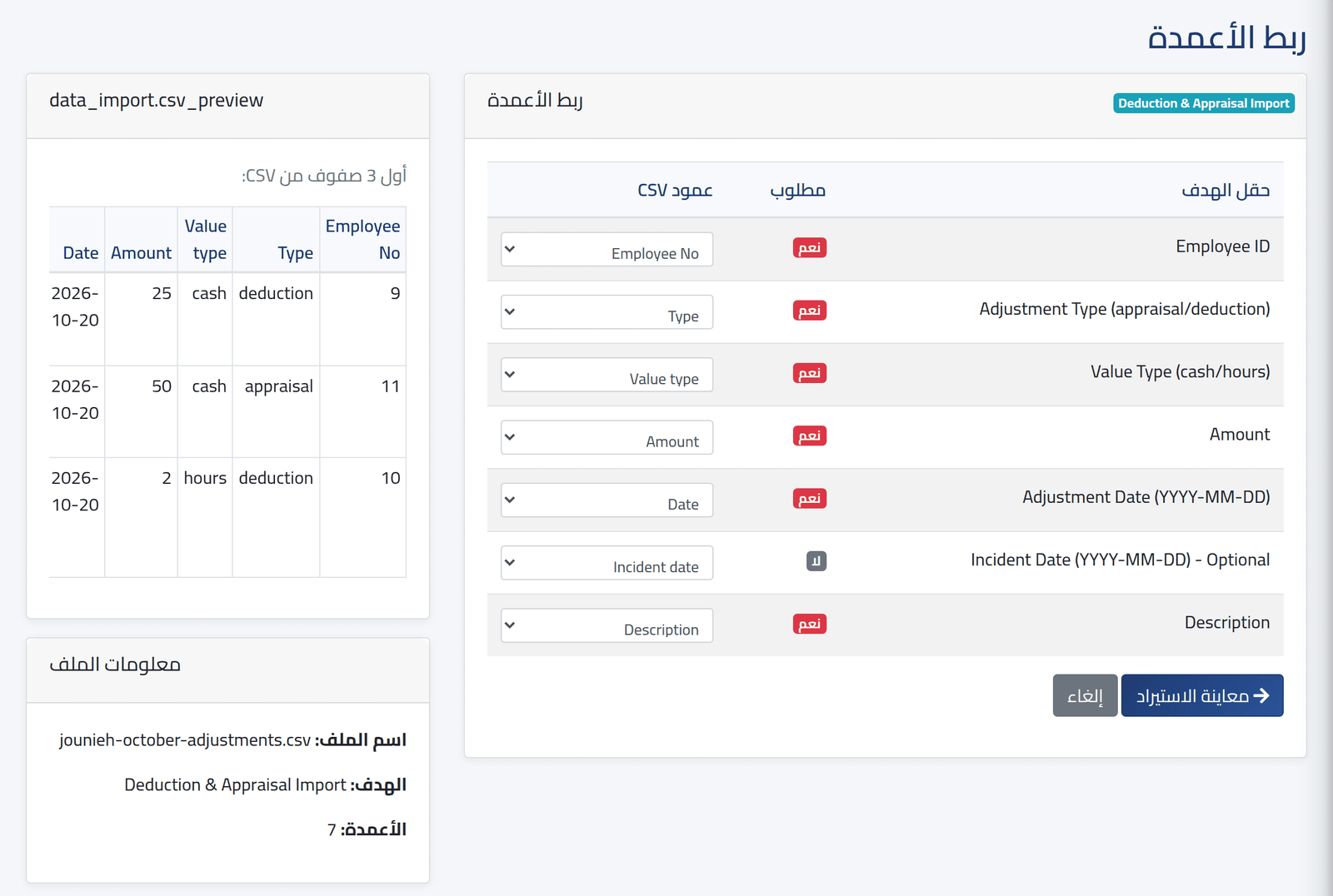Open the Employee No column dropdown
1333x896 pixels.
(x=607, y=249)
